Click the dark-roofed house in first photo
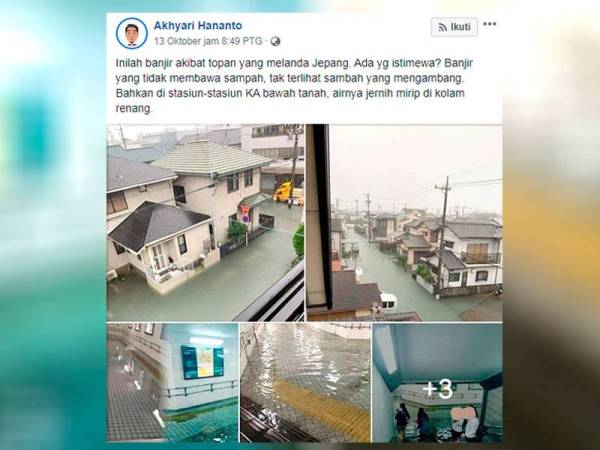Viewport: 600px width, 450px height. coord(158,246)
